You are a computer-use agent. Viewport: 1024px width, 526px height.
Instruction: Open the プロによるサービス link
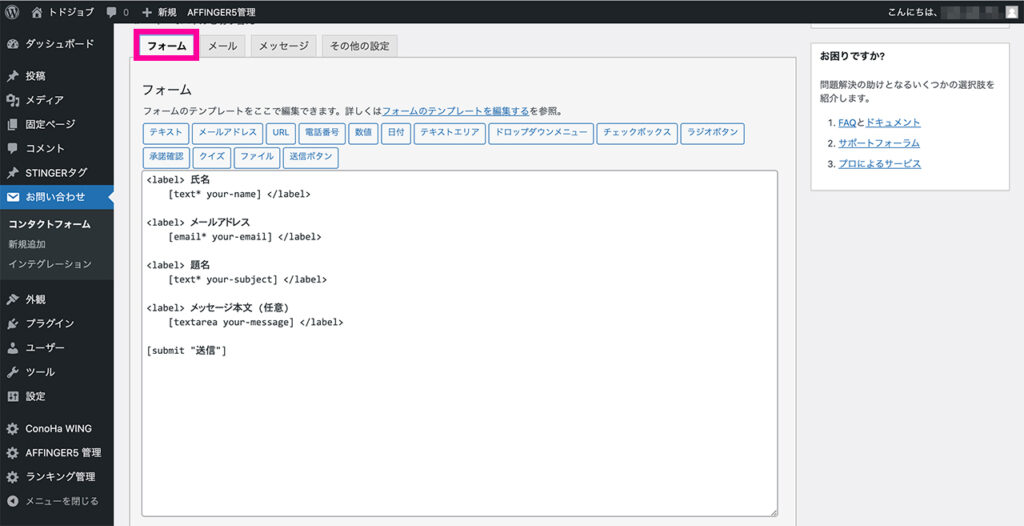point(880,164)
